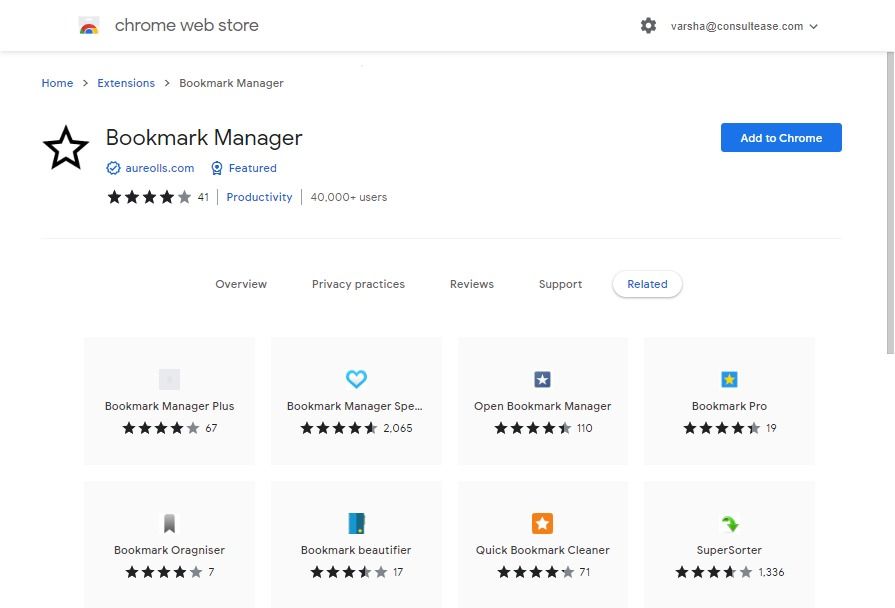Click the varsha@consultease.com account email
The width and height of the screenshot is (895, 608).
pyautogui.click(x=736, y=26)
